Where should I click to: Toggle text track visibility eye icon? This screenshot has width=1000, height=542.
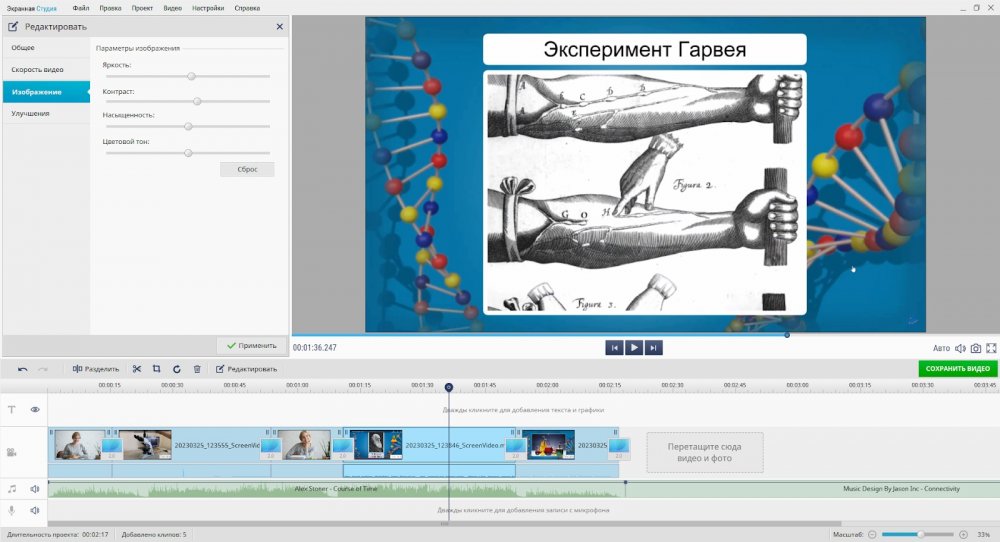[x=35, y=409]
